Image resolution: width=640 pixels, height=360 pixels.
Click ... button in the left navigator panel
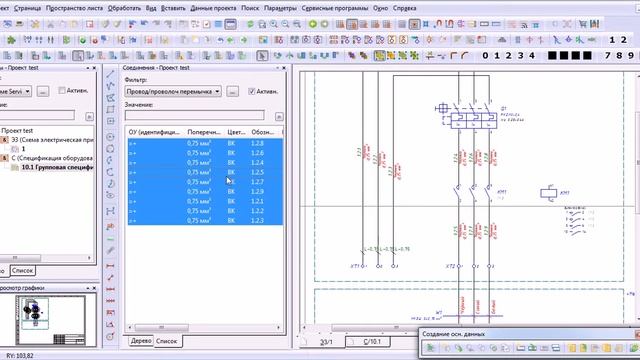[x=43, y=91]
